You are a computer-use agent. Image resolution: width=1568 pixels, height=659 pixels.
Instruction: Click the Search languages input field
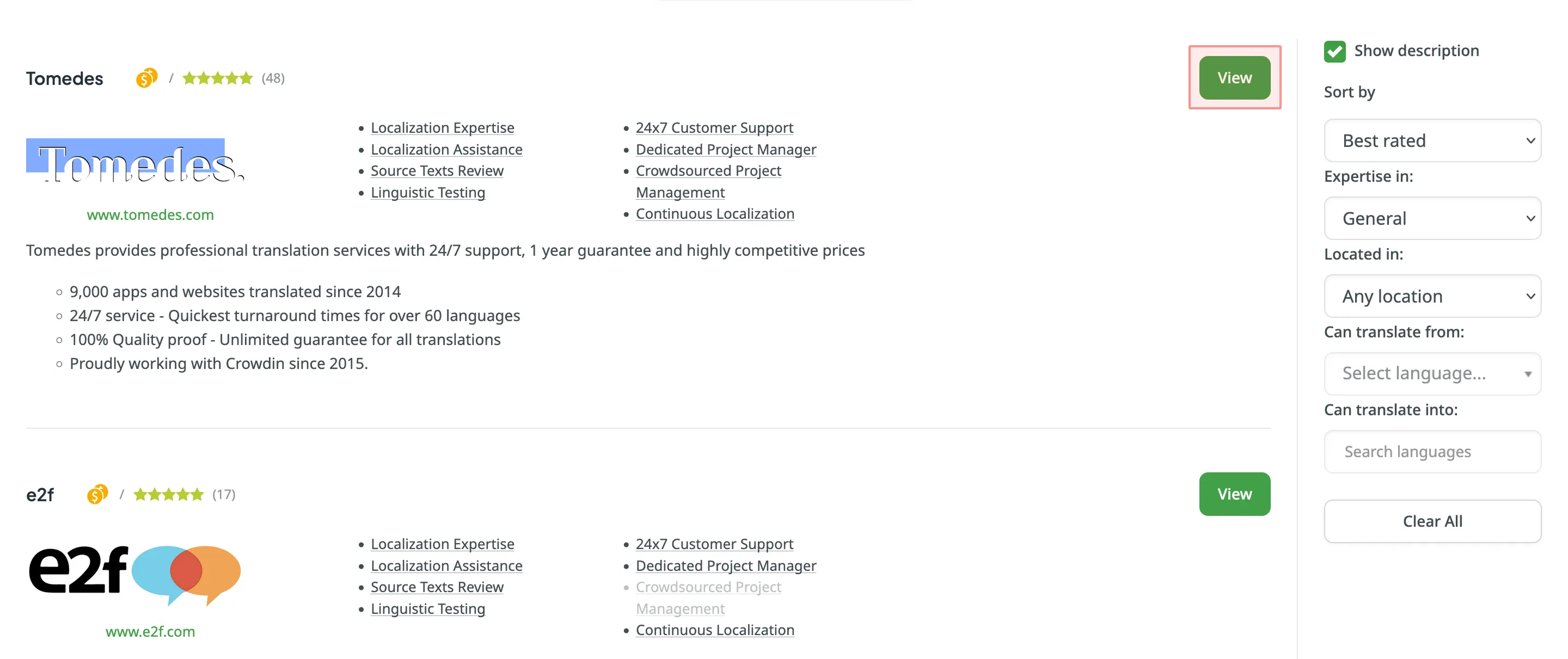pos(1432,452)
